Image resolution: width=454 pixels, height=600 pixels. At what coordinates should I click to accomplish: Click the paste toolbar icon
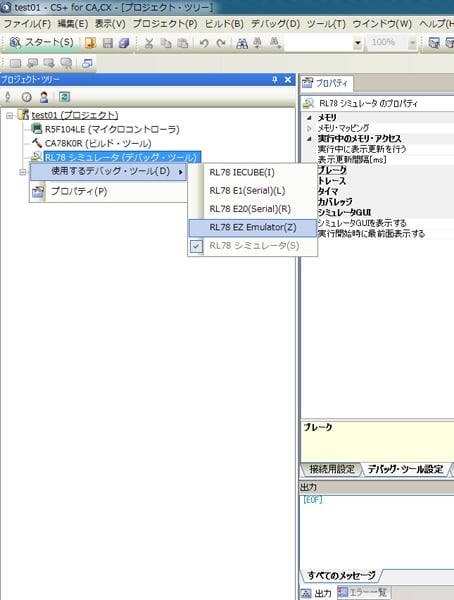click(183, 43)
